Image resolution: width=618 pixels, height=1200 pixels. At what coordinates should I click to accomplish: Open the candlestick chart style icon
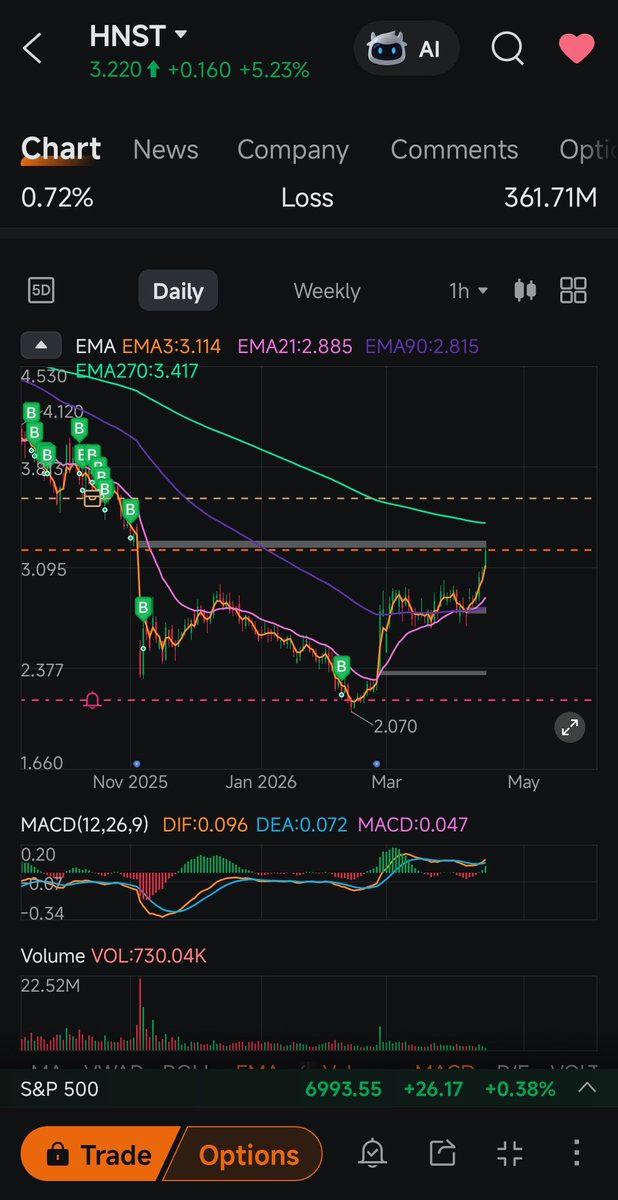coord(525,291)
